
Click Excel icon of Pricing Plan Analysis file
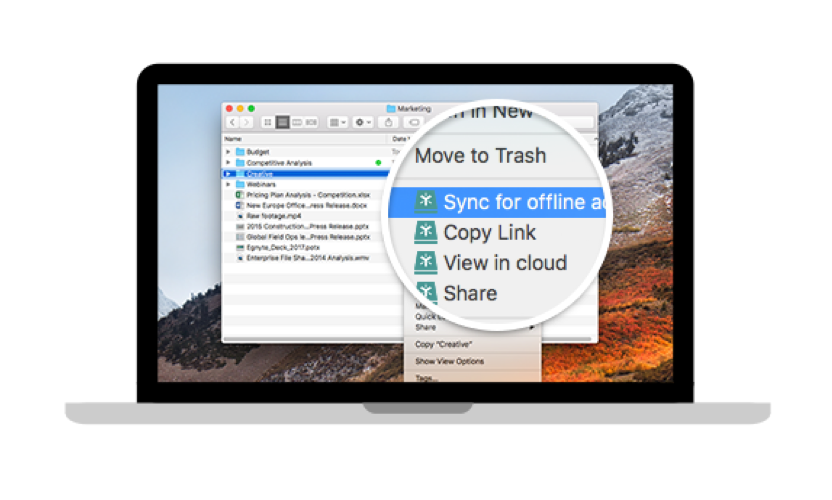240,195
